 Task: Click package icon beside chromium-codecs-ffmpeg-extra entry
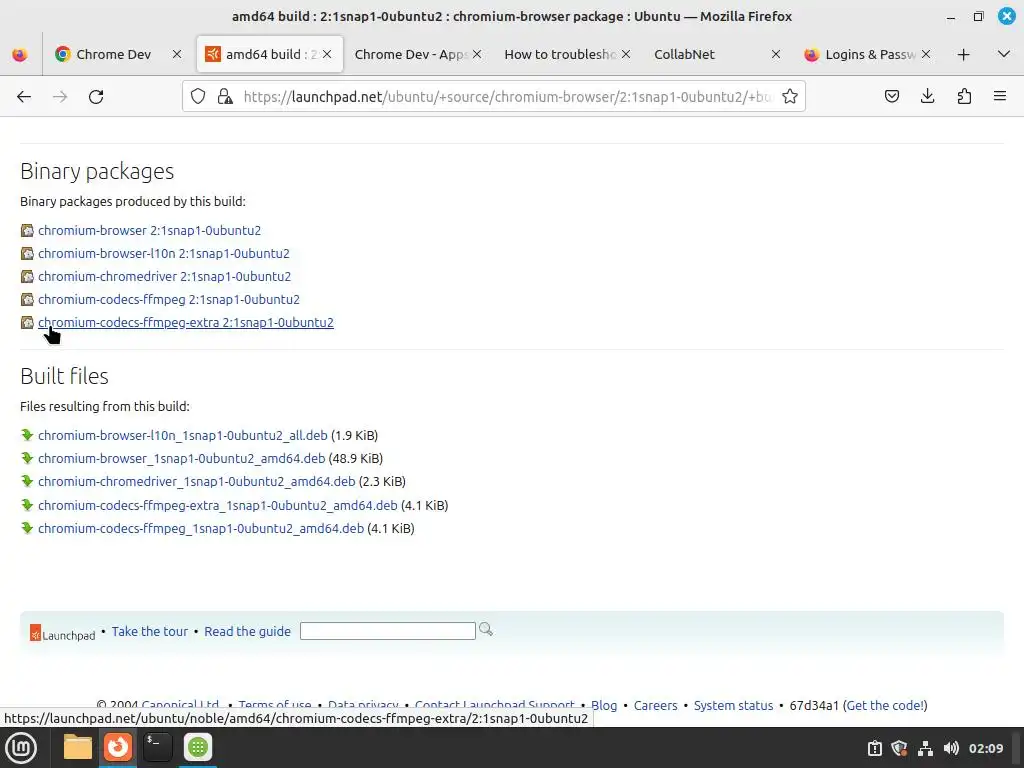(27, 323)
